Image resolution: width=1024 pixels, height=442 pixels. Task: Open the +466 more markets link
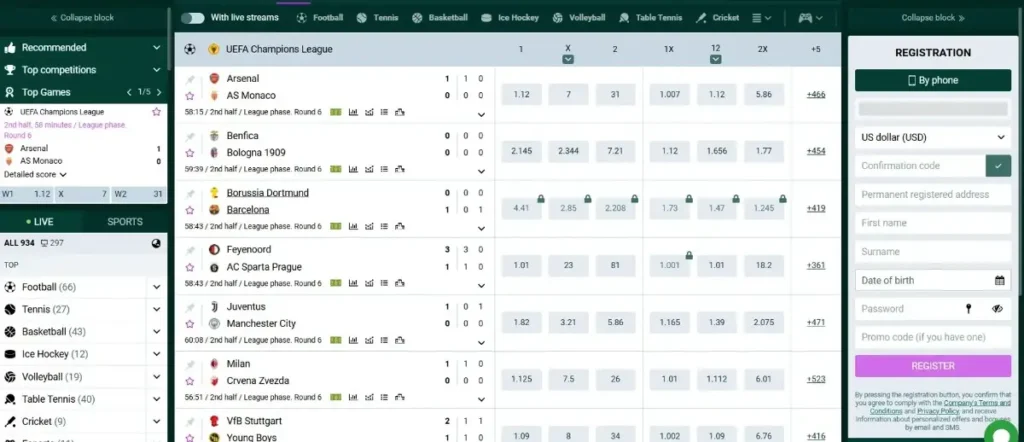(816, 94)
